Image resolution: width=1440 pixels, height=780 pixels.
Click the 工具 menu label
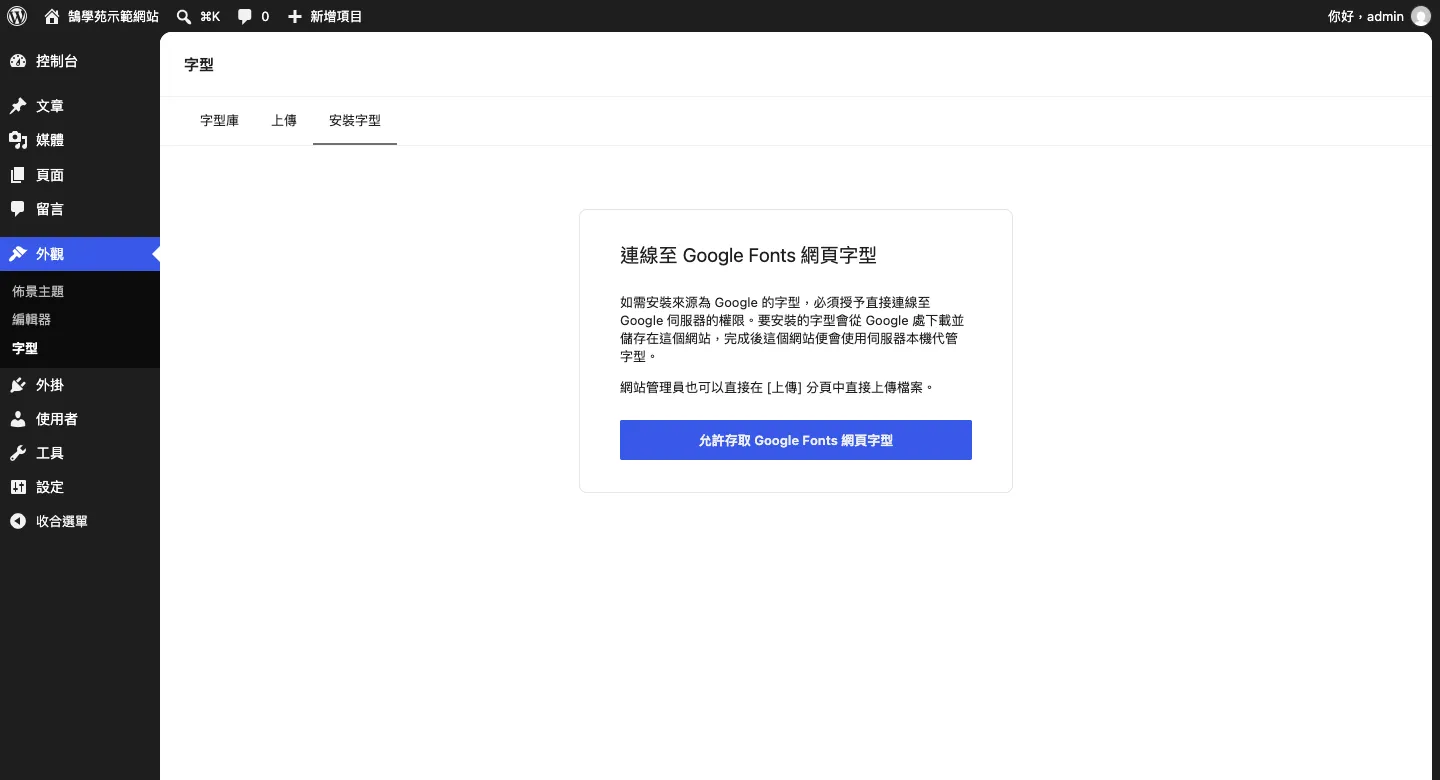click(50, 453)
